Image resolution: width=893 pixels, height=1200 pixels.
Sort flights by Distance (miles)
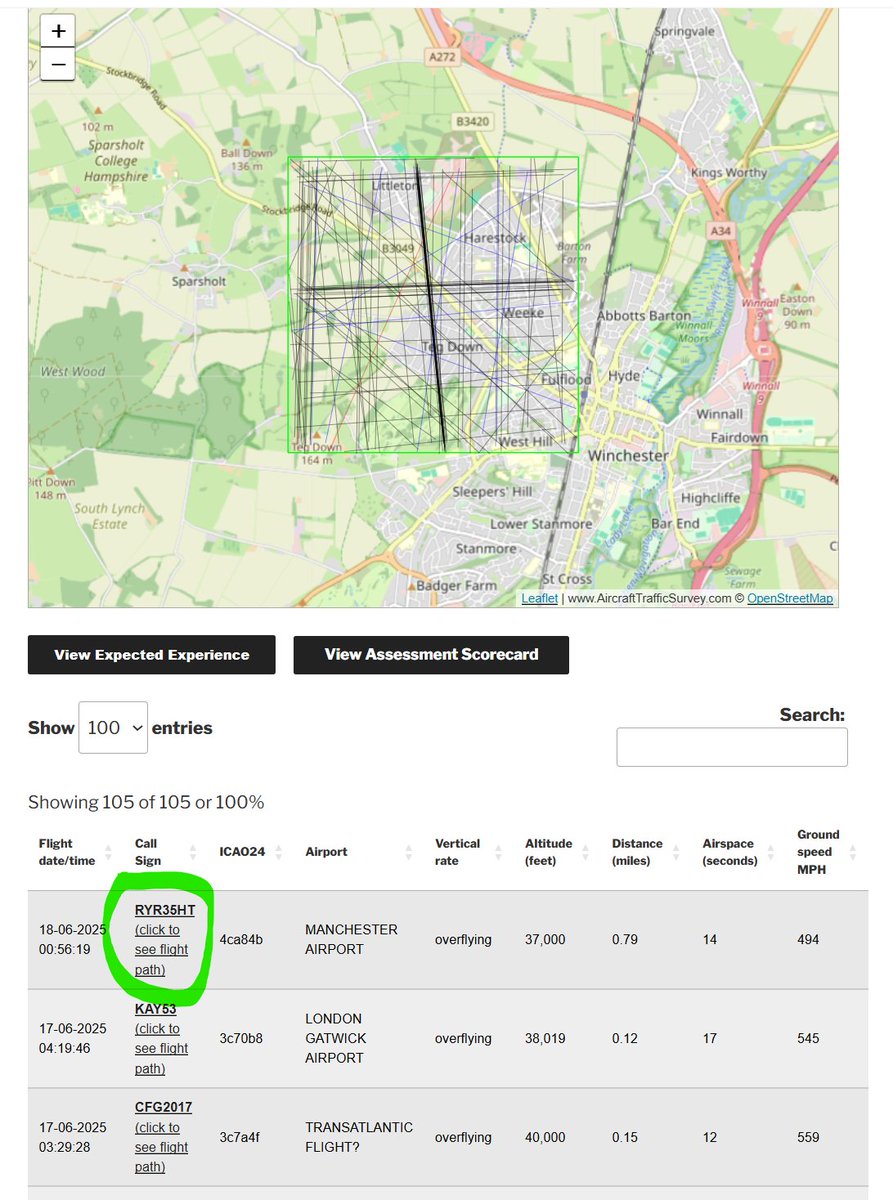tap(638, 851)
